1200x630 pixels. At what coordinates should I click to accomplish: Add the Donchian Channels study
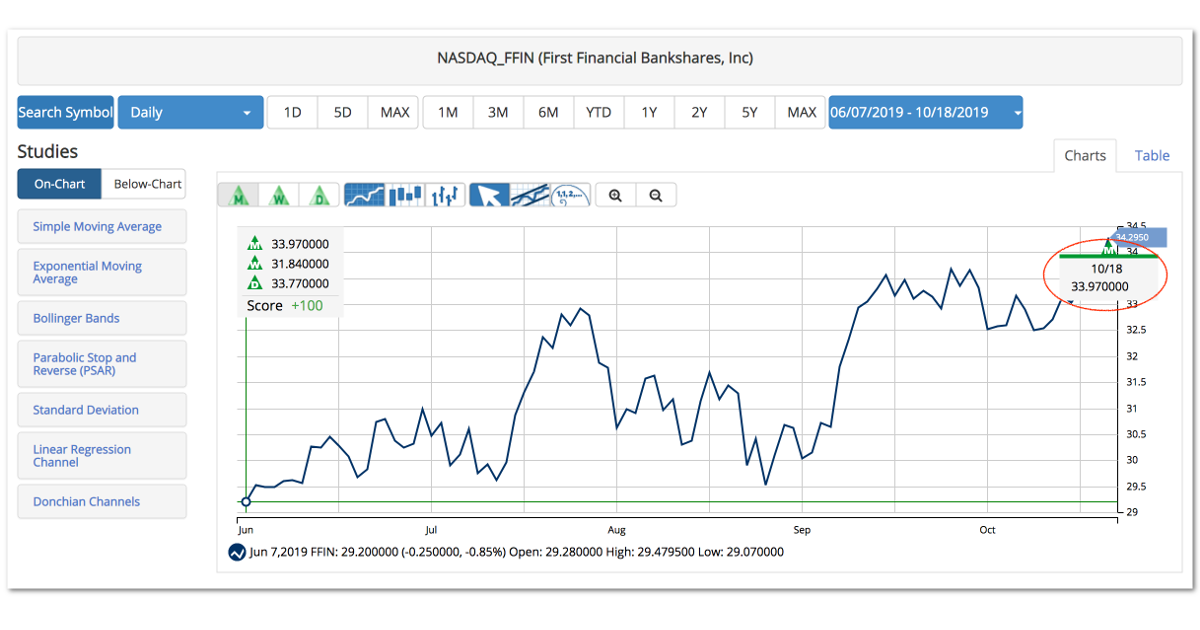(102, 502)
